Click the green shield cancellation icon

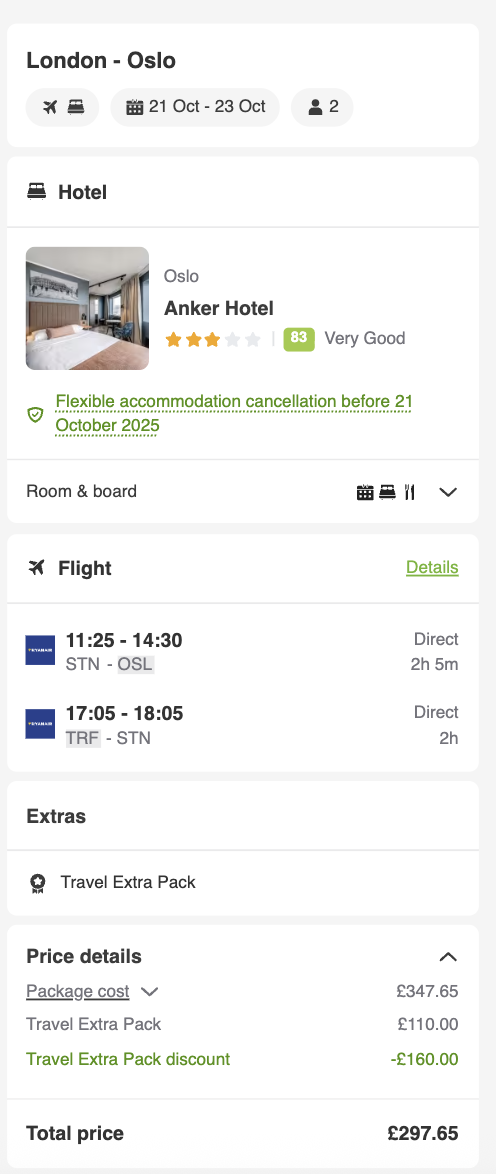pyautogui.click(x=35, y=414)
